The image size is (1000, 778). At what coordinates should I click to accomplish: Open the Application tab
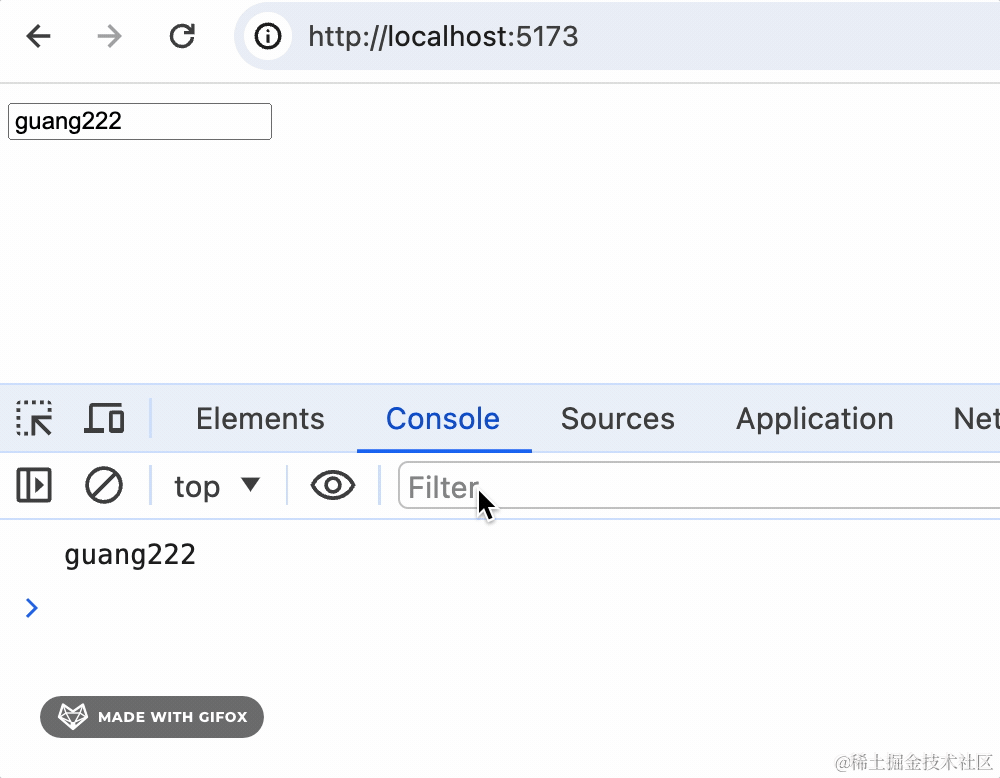coord(814,418)
